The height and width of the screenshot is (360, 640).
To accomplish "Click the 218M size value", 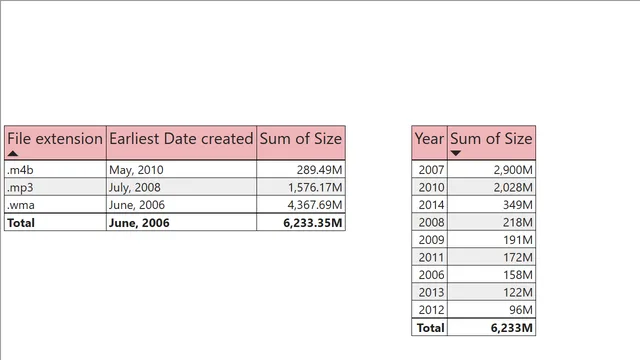I will coord(518,222).
